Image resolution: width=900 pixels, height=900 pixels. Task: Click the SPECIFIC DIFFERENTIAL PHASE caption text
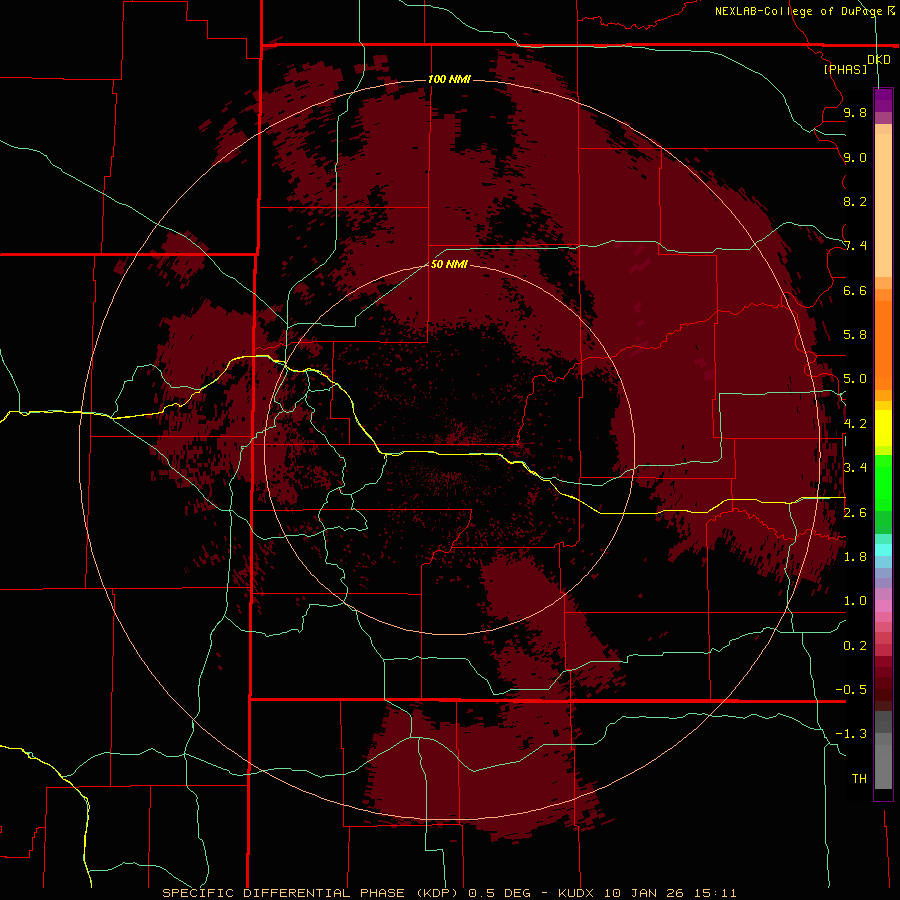click(285, 893)
